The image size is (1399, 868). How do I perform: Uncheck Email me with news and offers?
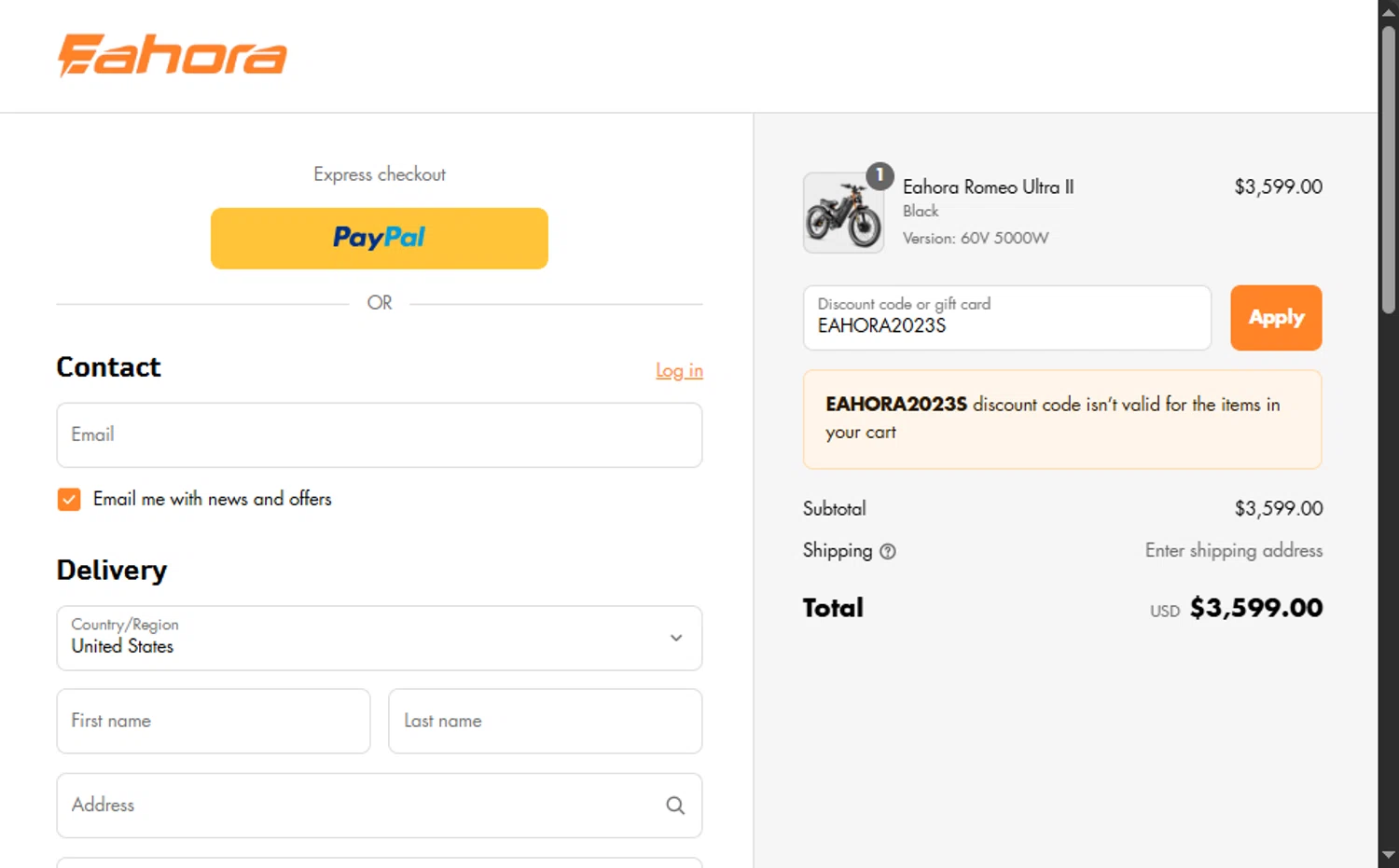69,499
